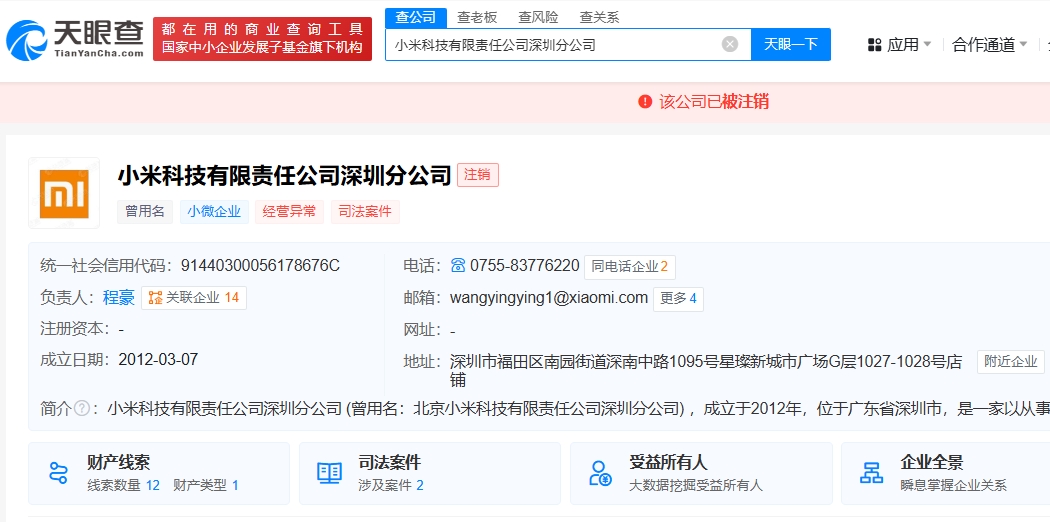Click 瞬息掌握企业关系 text
The height and width of the screenshot is (522, 1050).
click(x=954, y=485)
